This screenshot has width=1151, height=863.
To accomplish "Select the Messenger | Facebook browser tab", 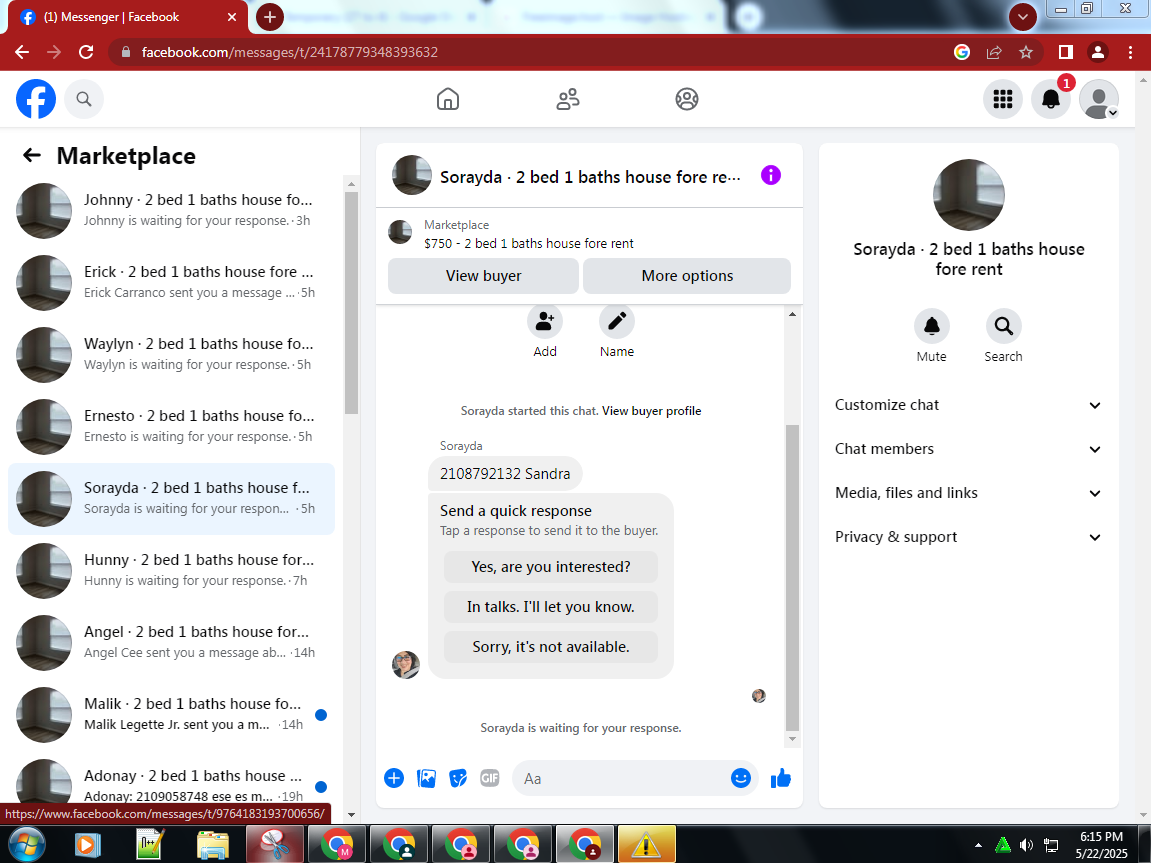I will [x=128, y=17].
